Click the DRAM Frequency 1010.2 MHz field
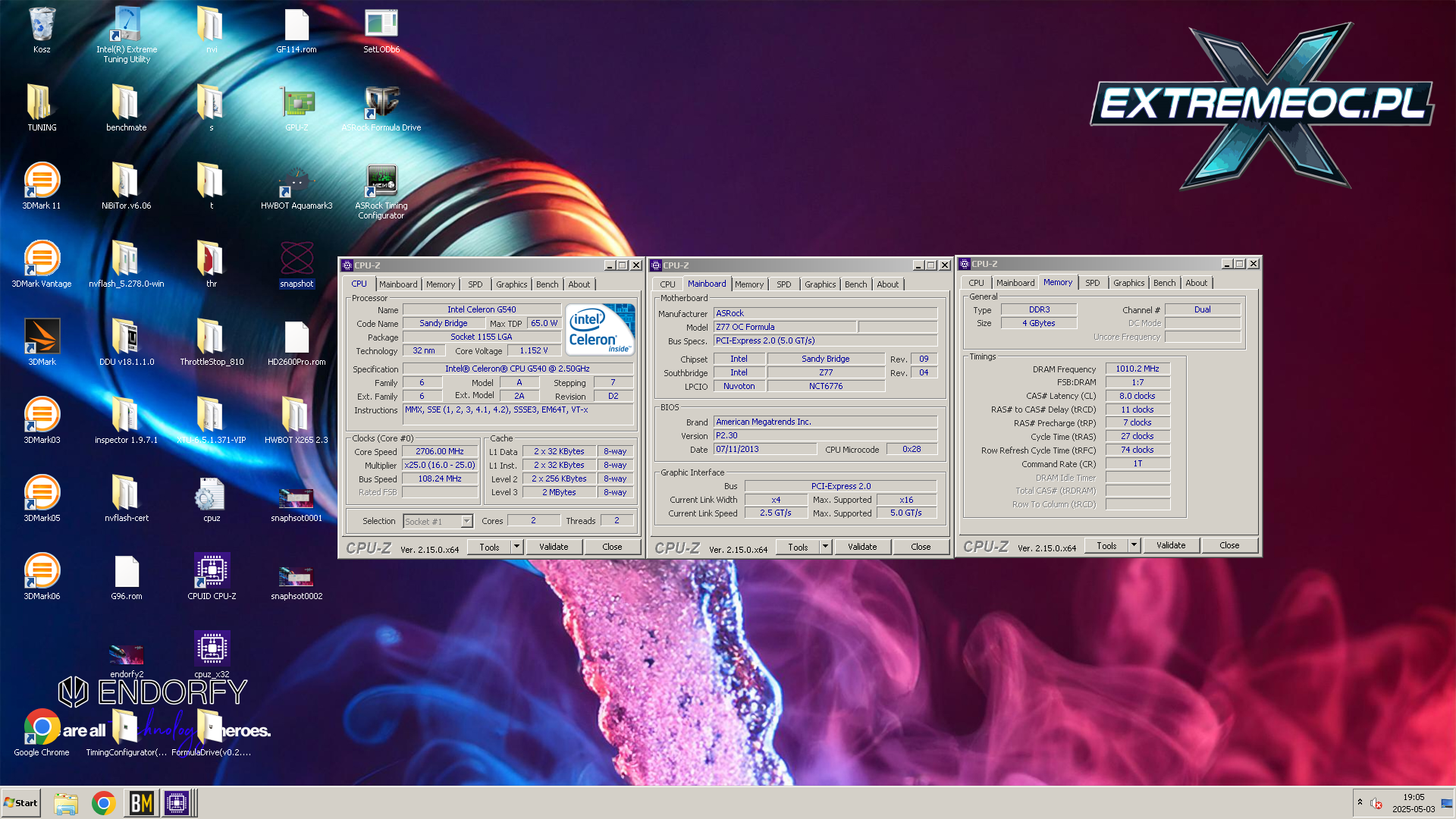This screenshot has height=819, width=1456. (1137, 369)
